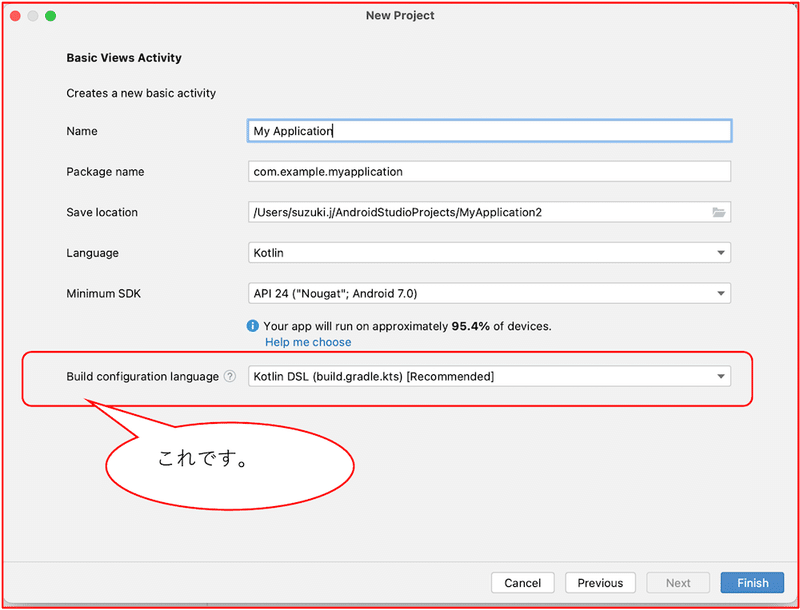This screenshot has width=800, height=610.
Task: Click the Finish button
Action: (x=752, y=582)
